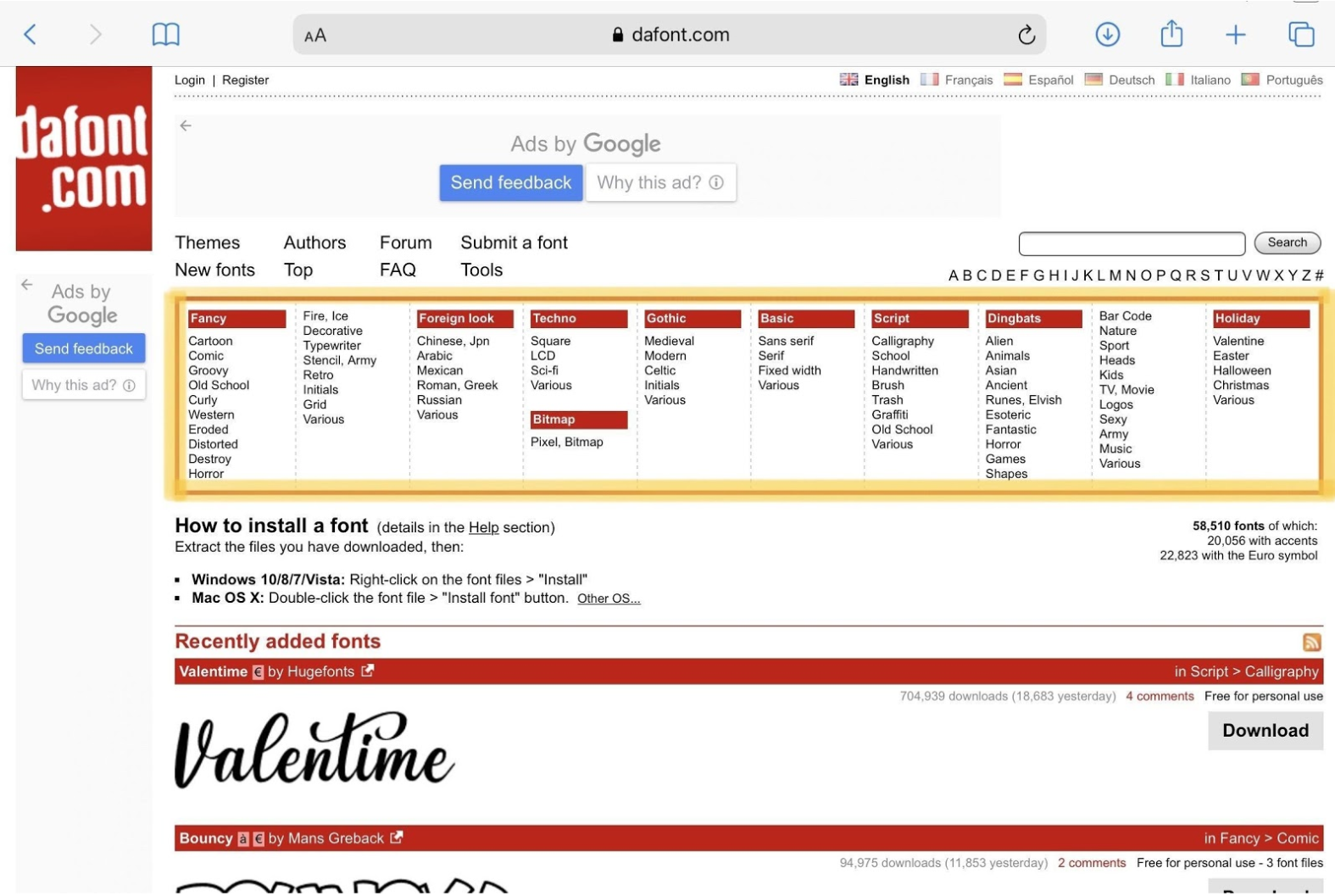Select the Sans serif font theme
Screen dimensions: 1335x896
tap(786, 341)
